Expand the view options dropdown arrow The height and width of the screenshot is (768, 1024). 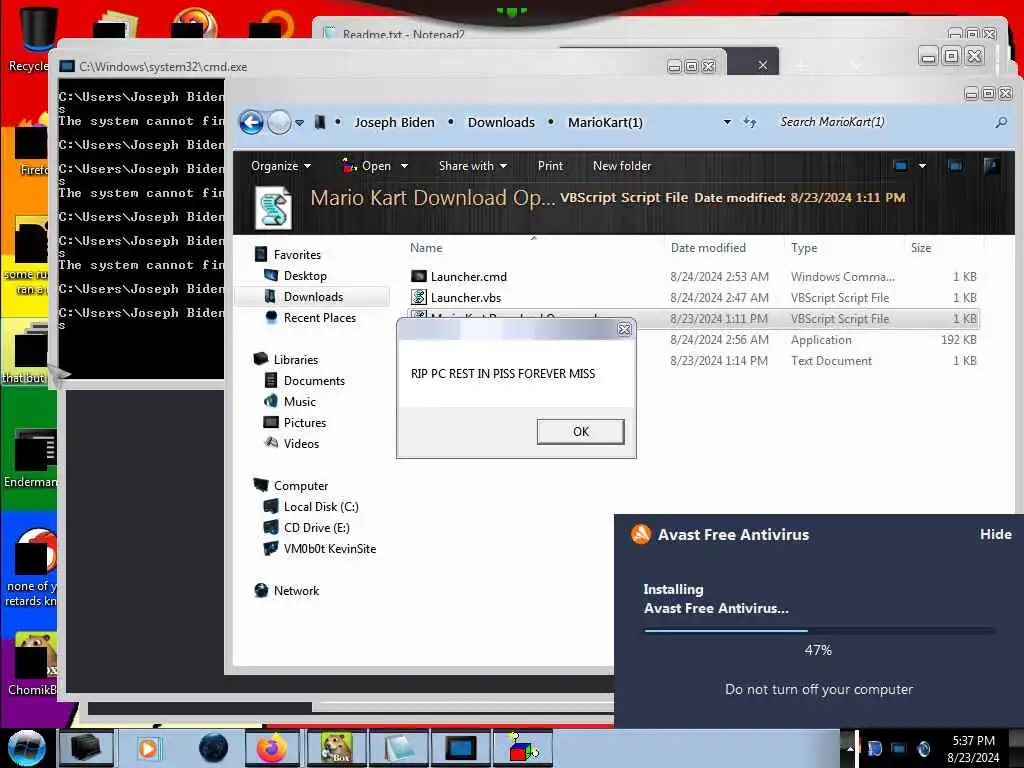[x=922, y=166]
